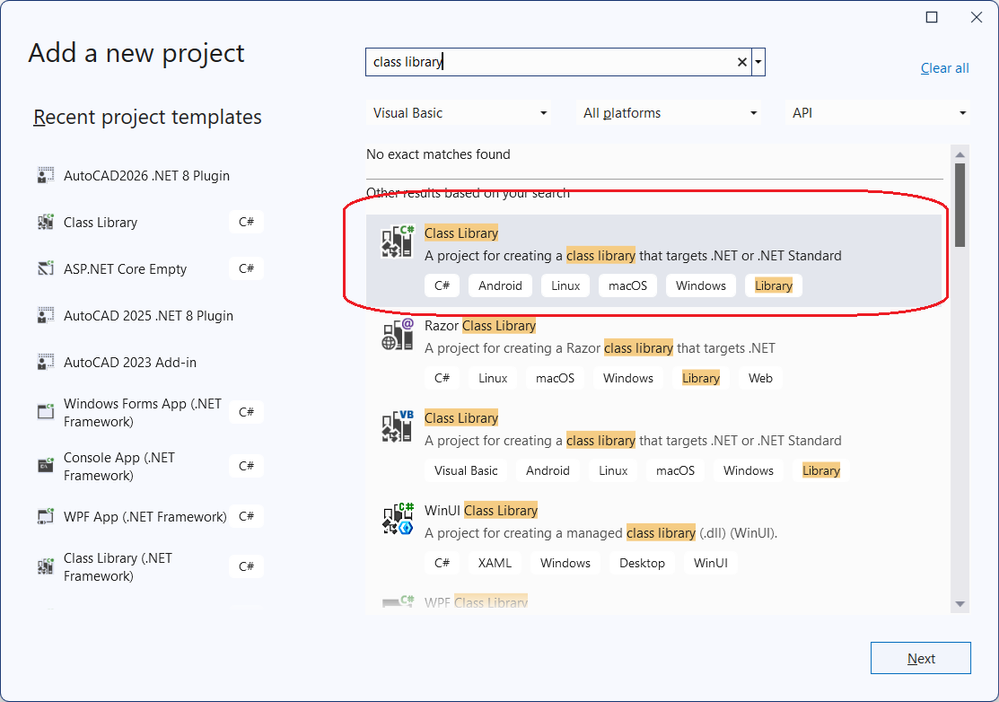Click the WinUI tag under WinUI Class Library

[710, 563]
